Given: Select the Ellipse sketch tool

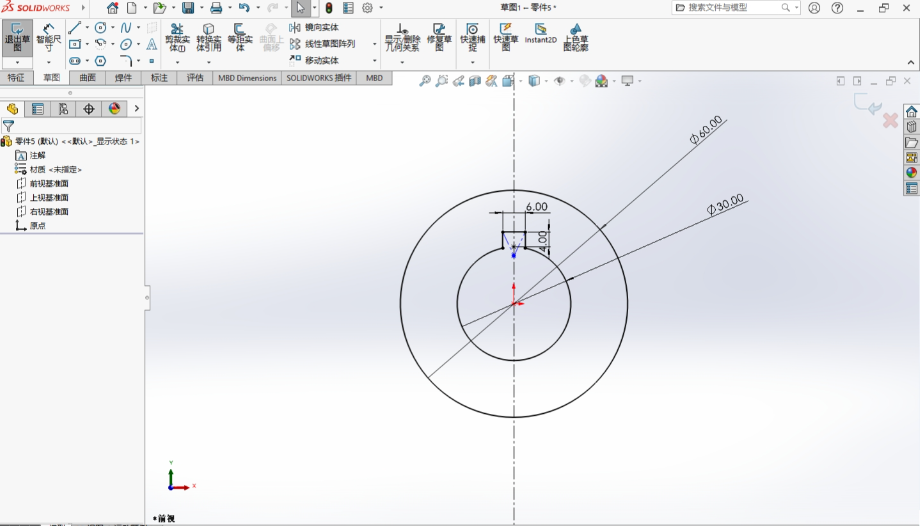Looking at the screenshot, I should (126, 44).
